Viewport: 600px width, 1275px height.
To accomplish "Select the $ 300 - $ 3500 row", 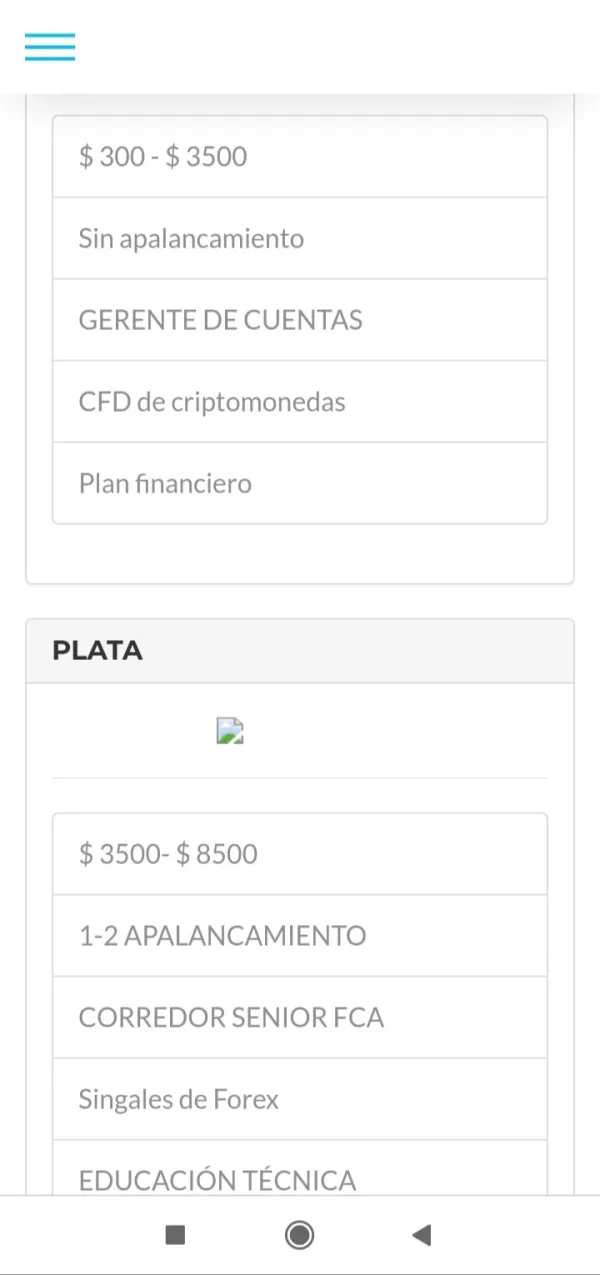I will point(299,157).
